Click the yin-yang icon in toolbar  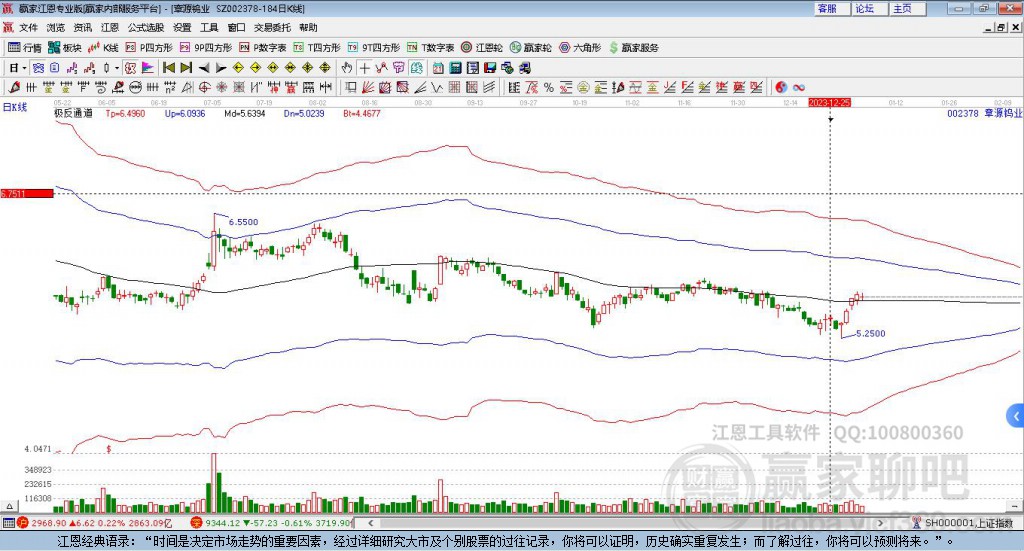[x=781, y=87]
